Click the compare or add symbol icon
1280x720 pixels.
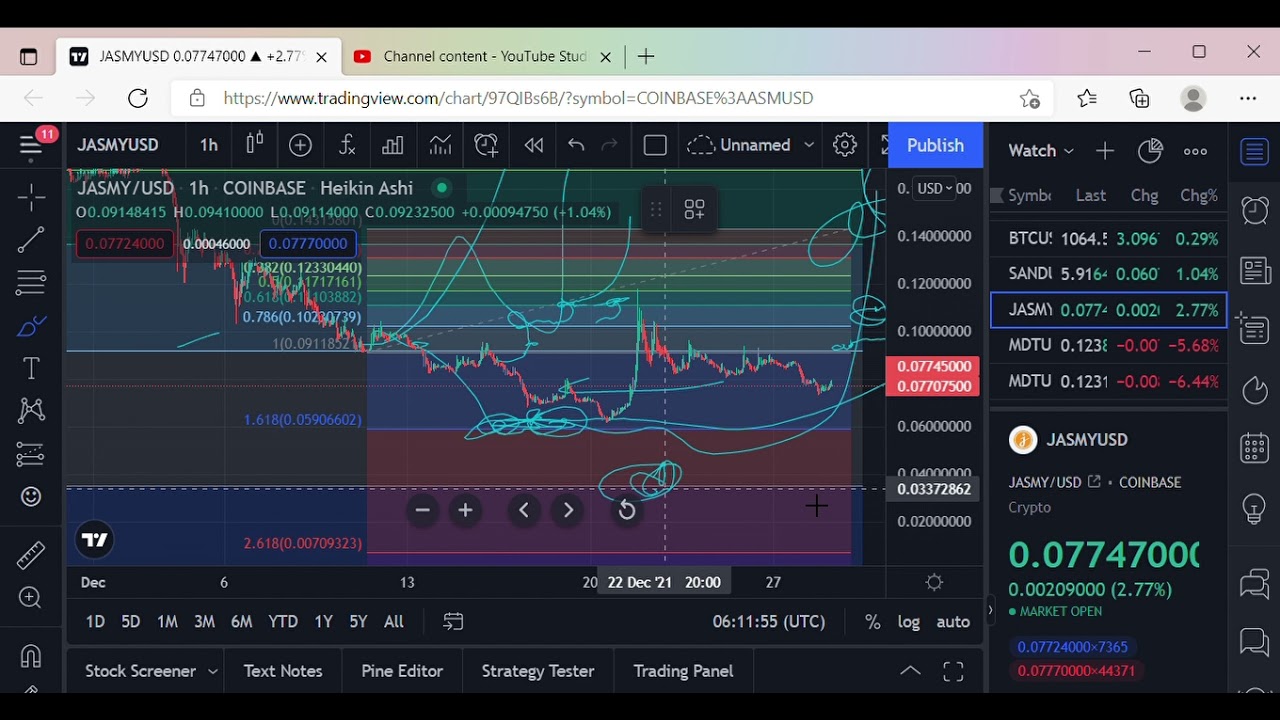click(300, 146)
